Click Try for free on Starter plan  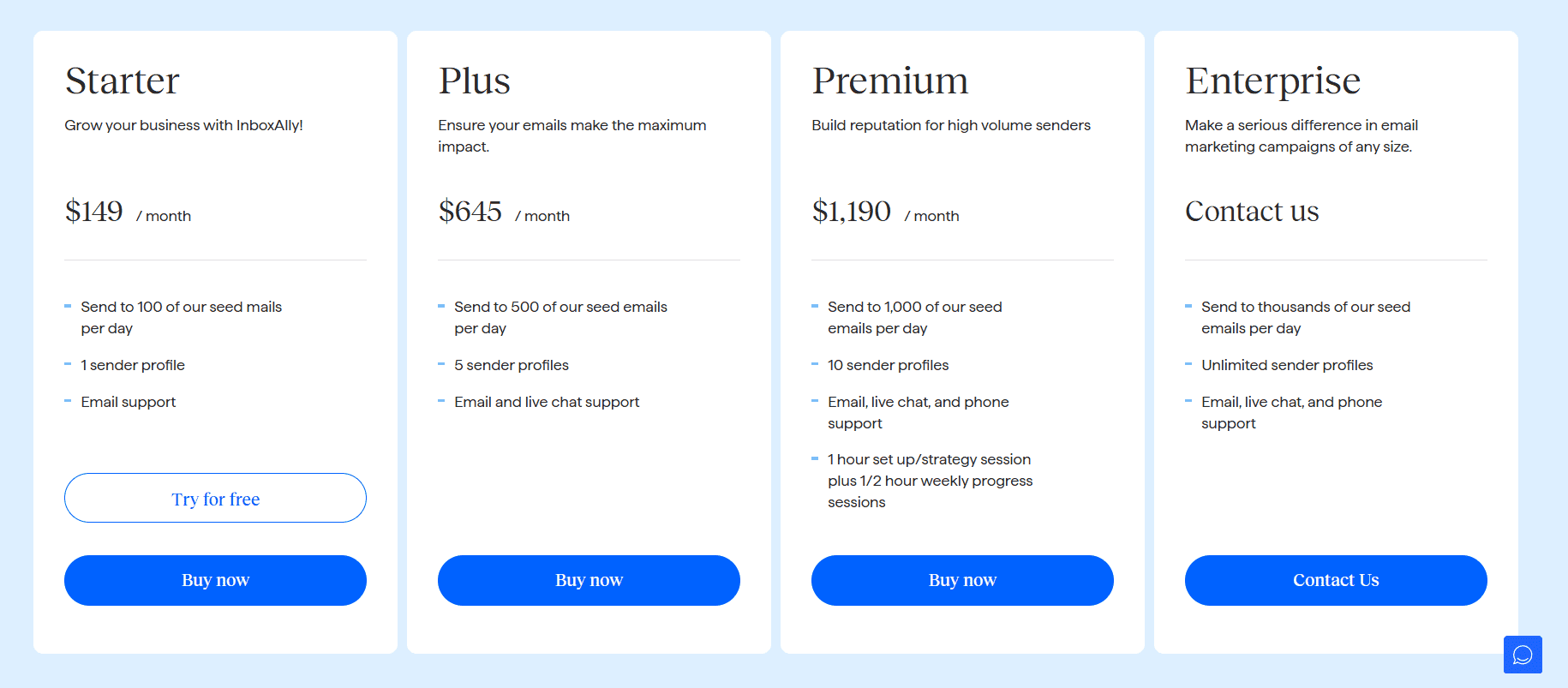[215, 498]
